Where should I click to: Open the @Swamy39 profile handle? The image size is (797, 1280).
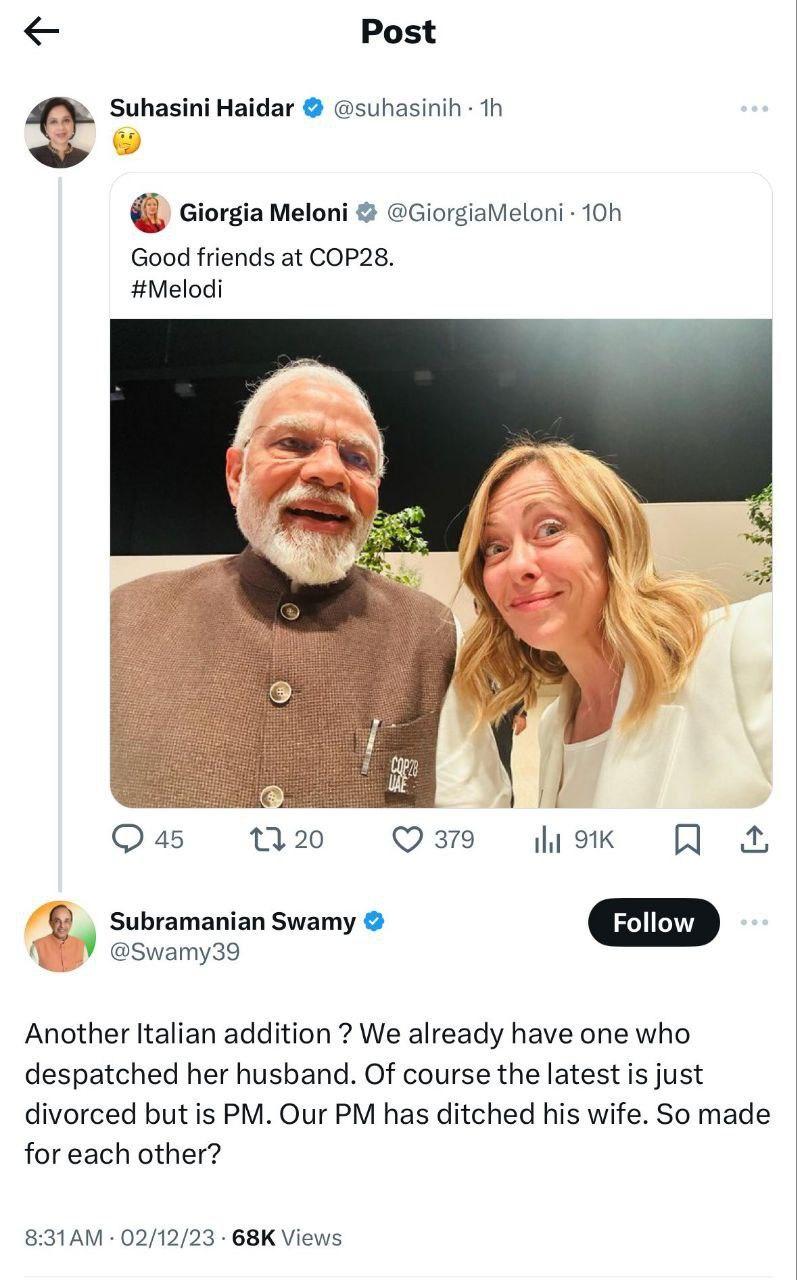(x=175, y=952)
